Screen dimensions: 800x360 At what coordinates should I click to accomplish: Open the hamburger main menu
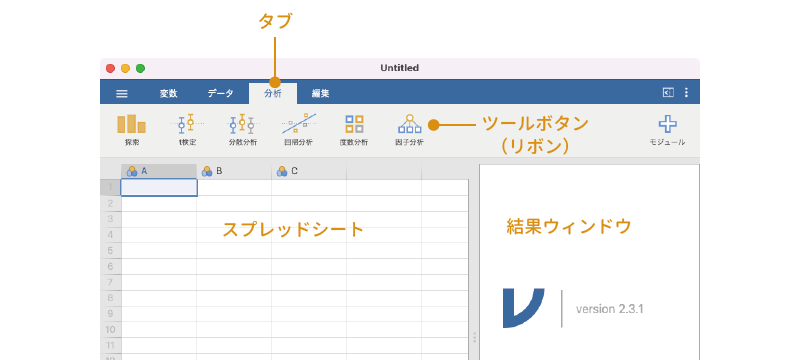[121, 94]
